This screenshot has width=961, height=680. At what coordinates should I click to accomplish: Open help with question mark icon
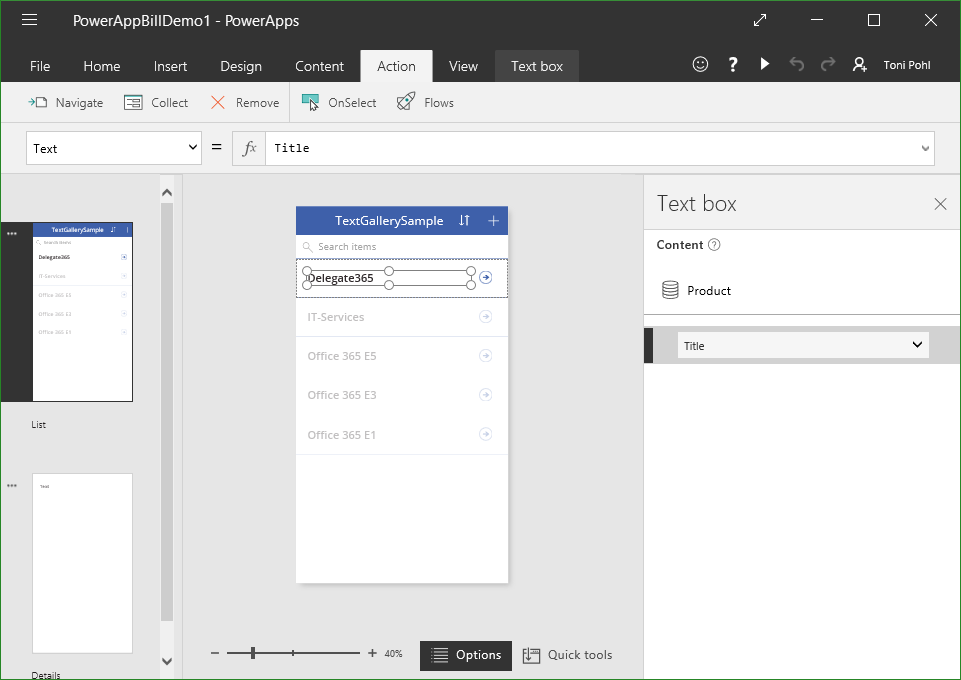click(x=733, y=64)
